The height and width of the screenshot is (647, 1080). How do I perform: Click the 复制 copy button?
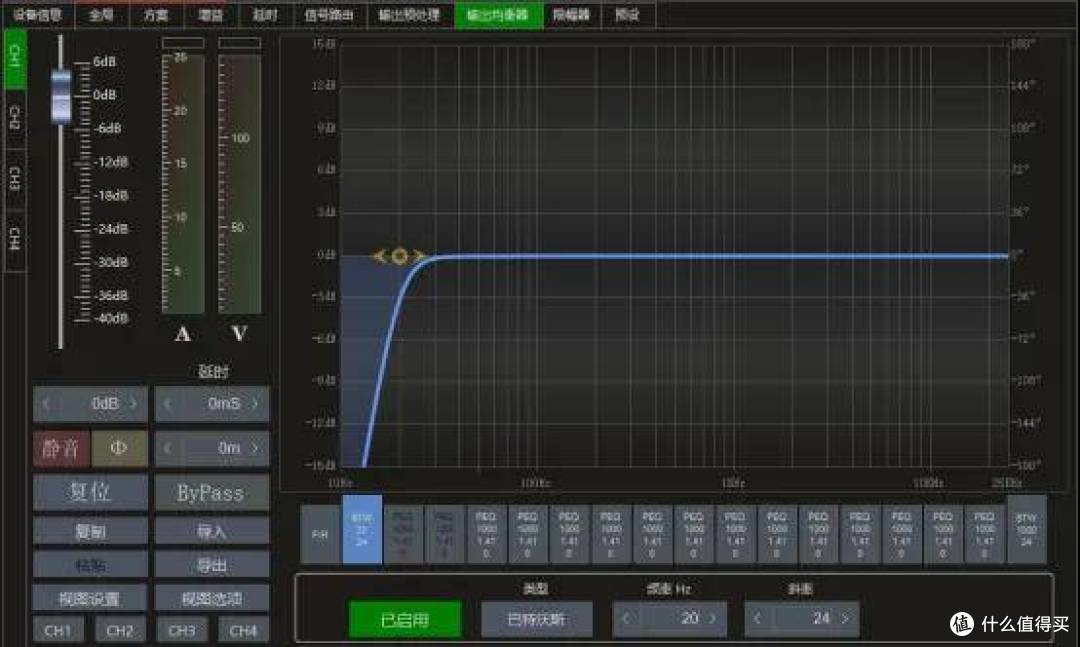coord(90,531)
